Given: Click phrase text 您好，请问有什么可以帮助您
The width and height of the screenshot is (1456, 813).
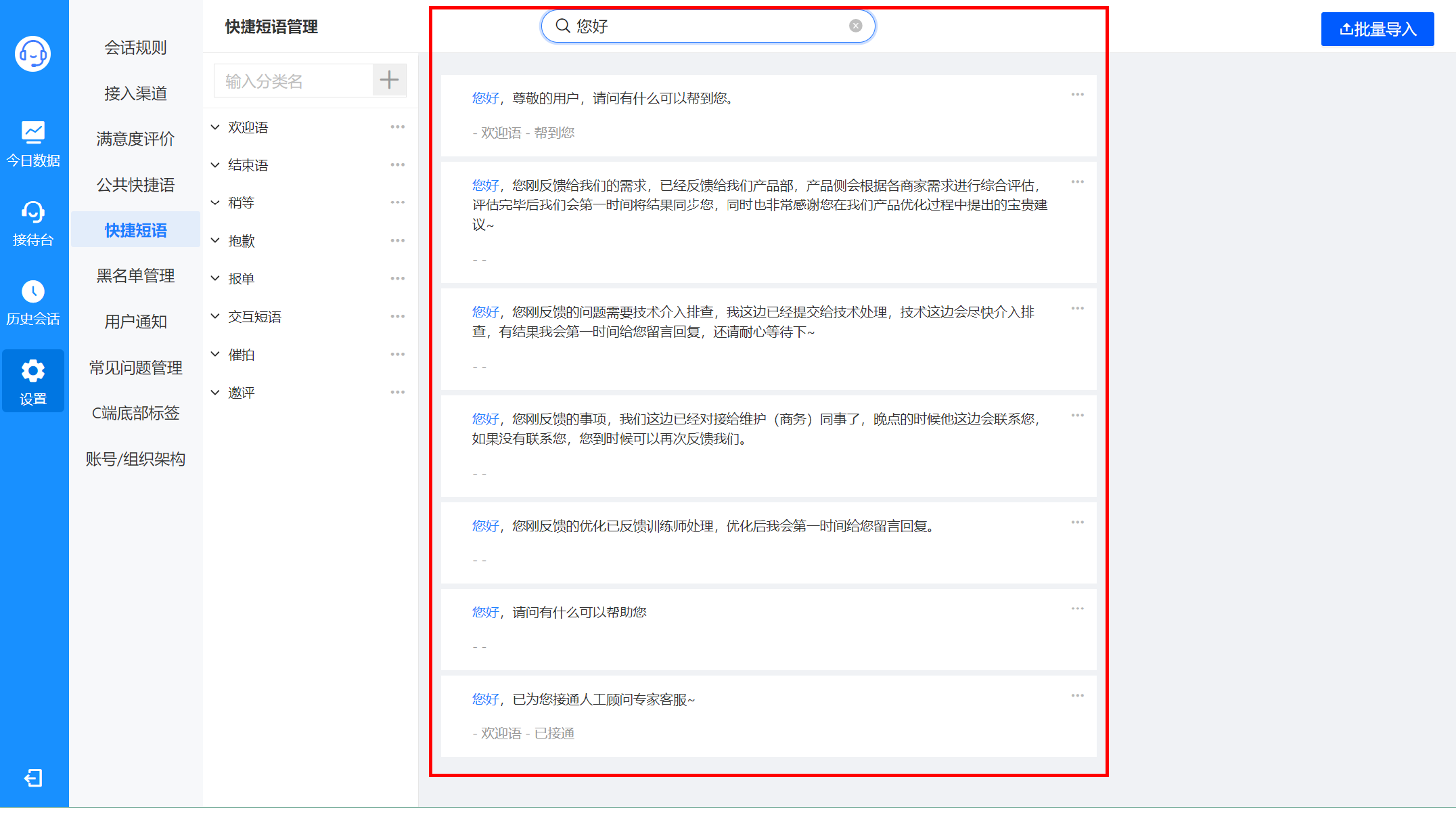Looking at the screenshot, I should pos(559,612).
